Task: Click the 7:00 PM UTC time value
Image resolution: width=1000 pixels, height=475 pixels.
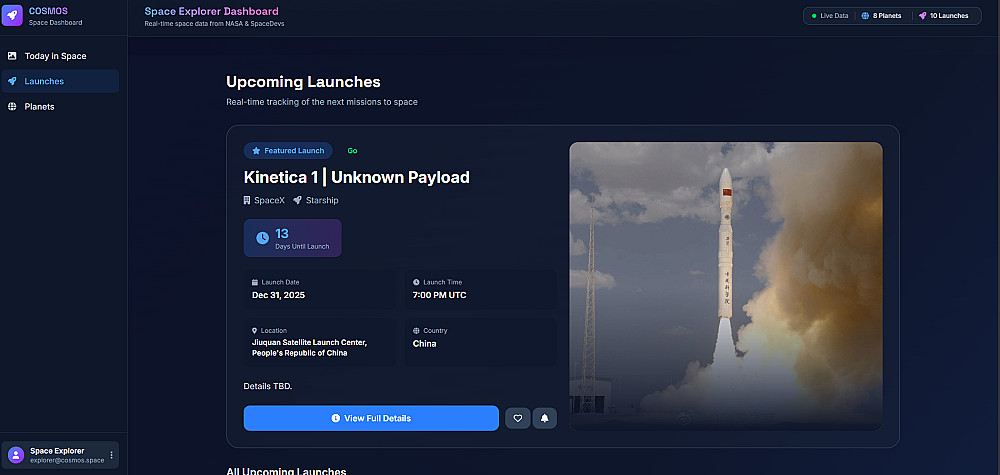Action: 439,295
